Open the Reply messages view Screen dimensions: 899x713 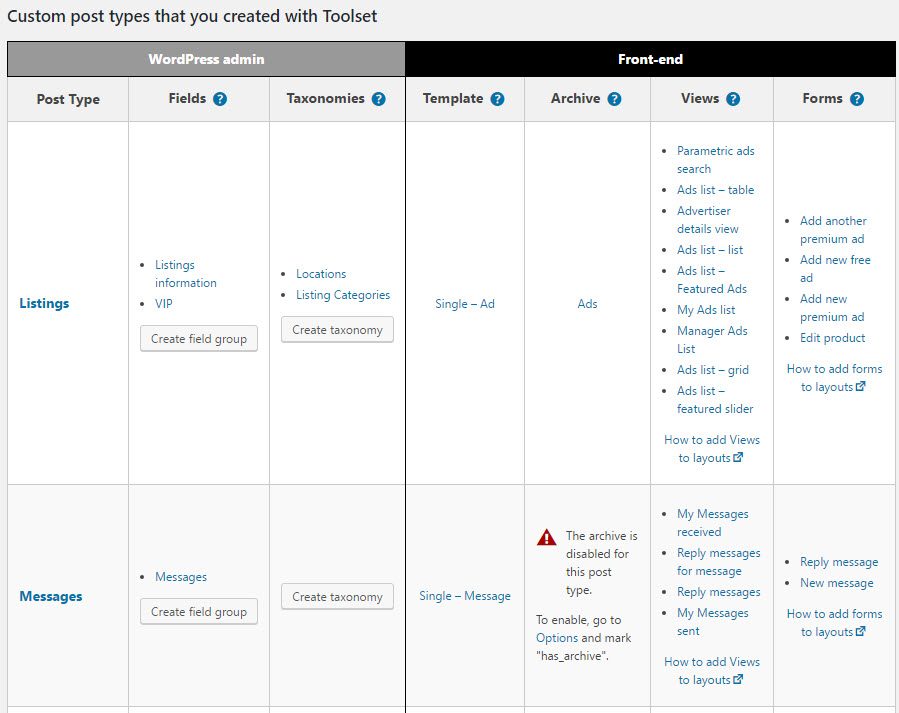(x=718, y=592)
